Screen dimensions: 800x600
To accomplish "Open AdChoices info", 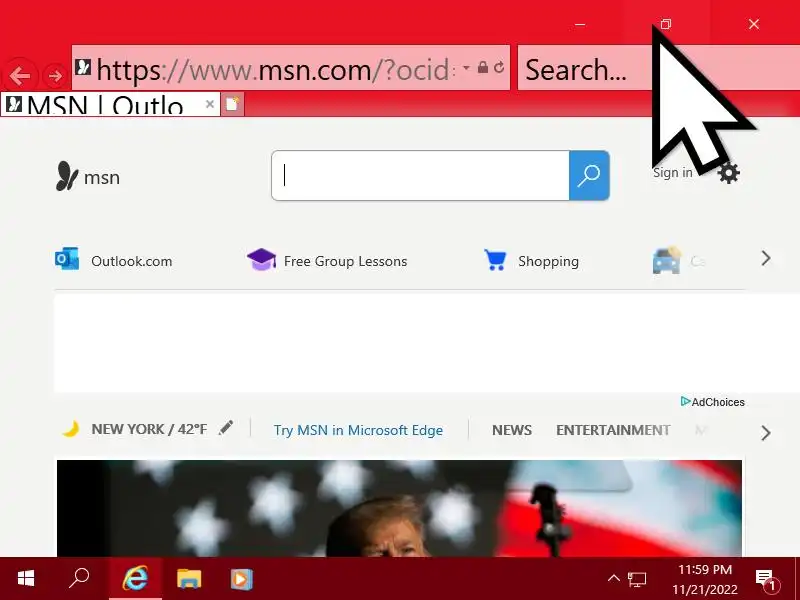I will (713, 402).
